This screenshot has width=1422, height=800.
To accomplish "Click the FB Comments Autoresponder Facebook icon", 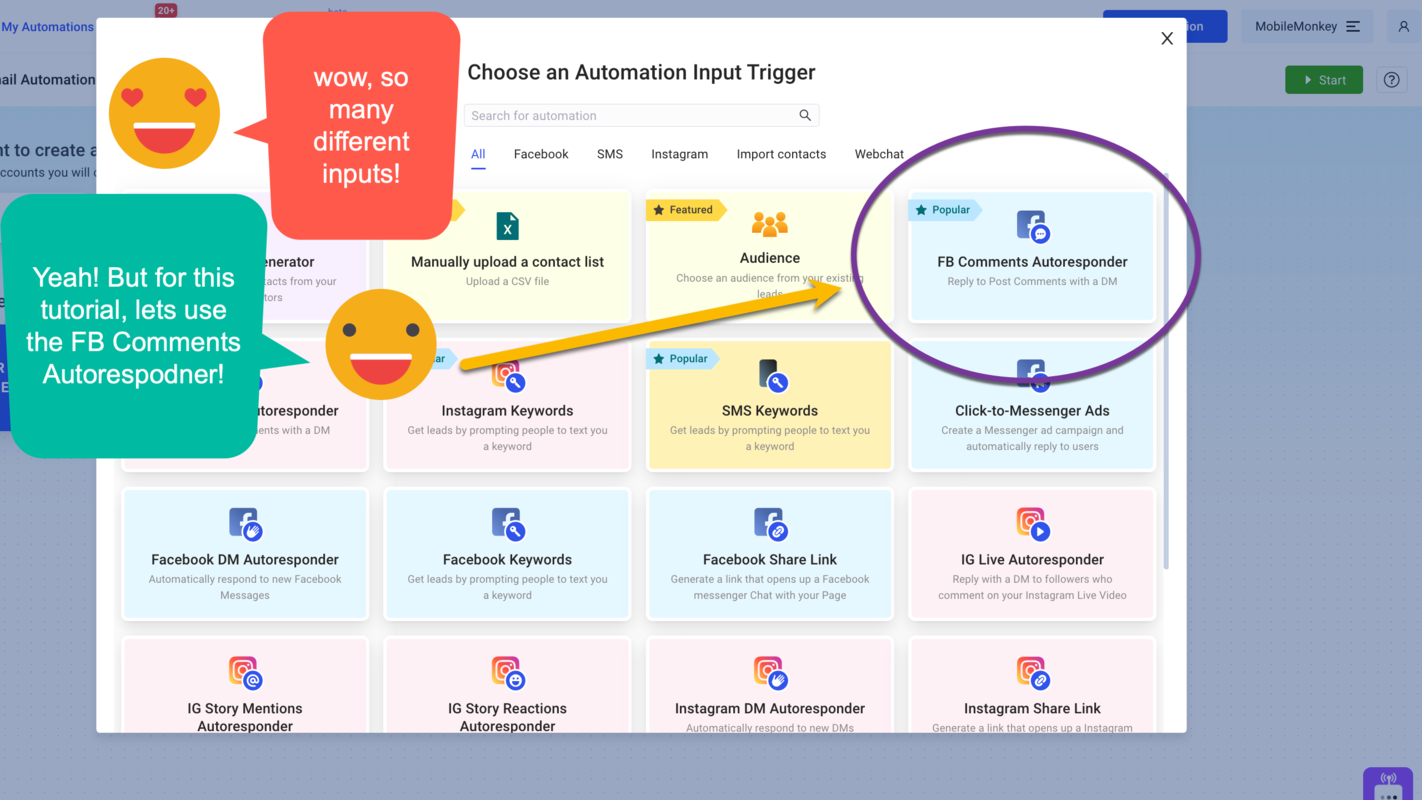I will coord(1031,225).
